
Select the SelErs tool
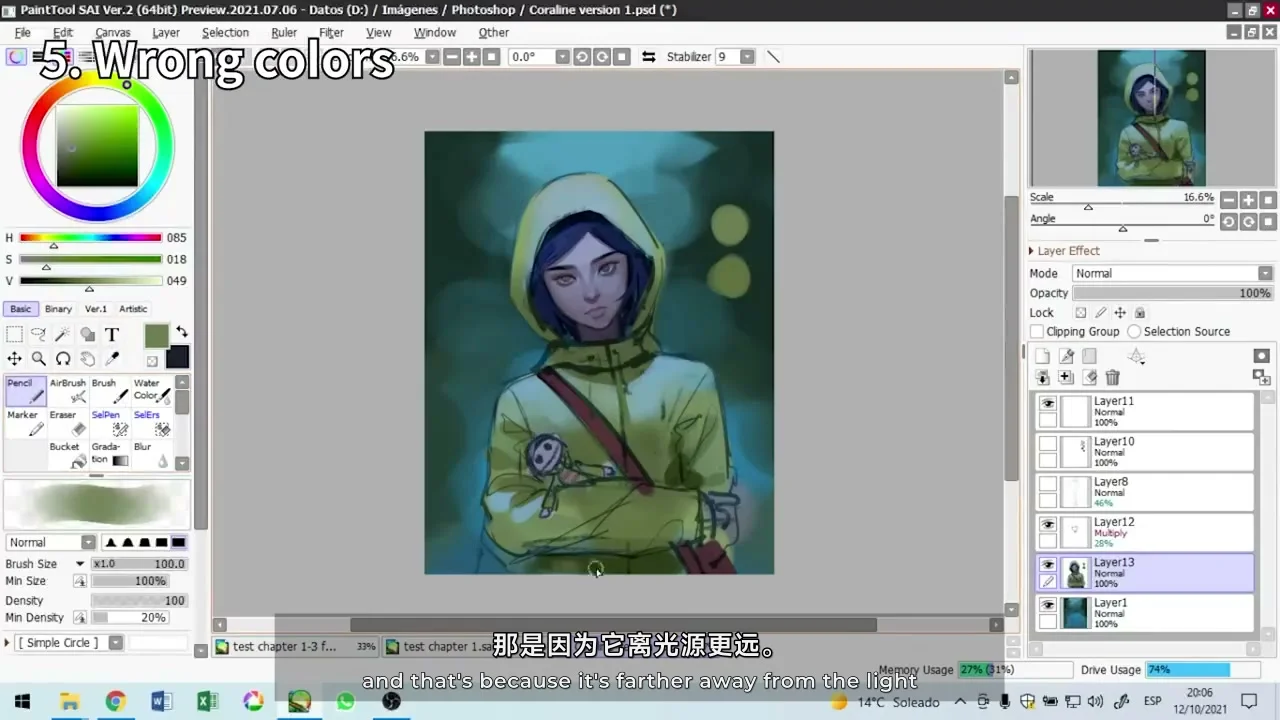152,423
